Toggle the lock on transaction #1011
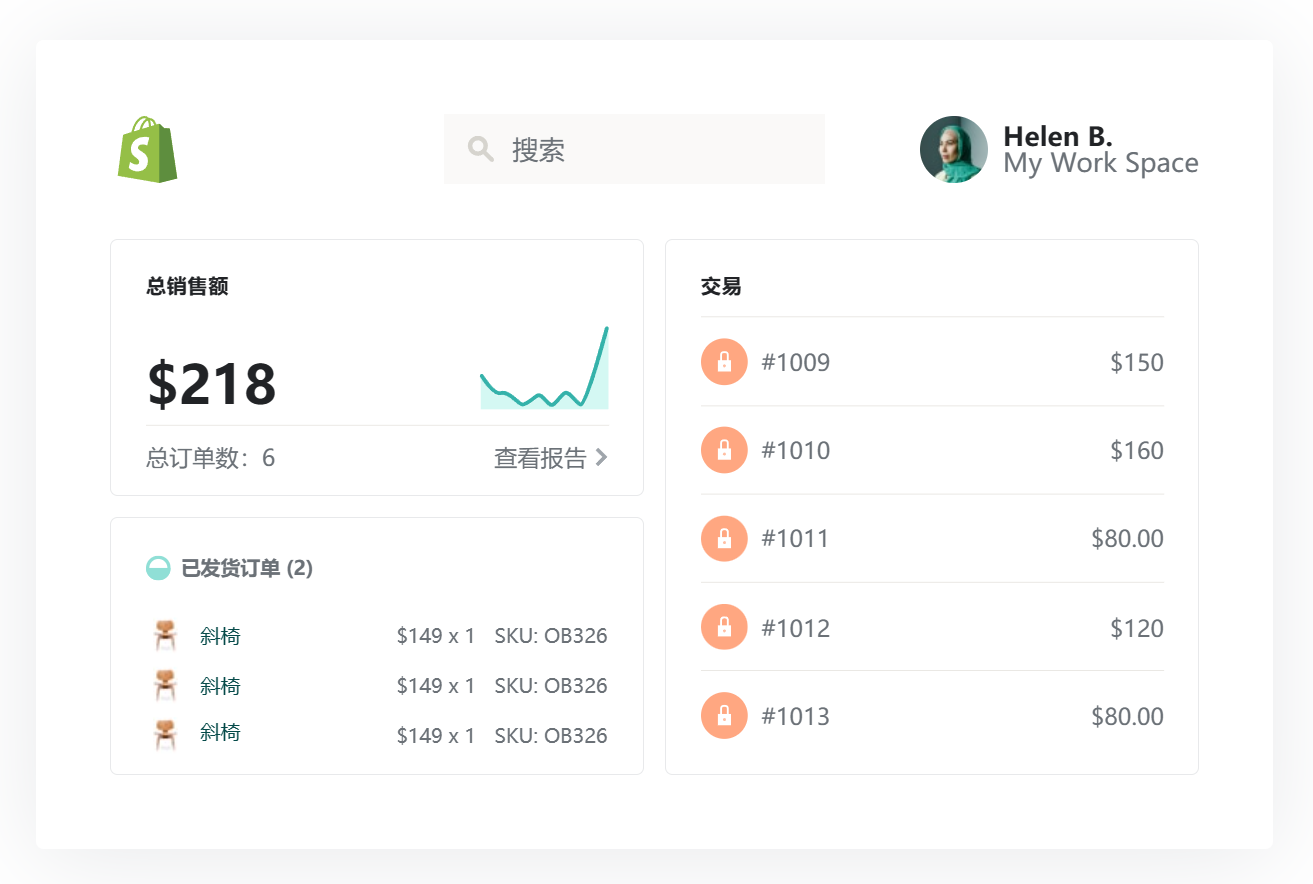 (724, 538)
